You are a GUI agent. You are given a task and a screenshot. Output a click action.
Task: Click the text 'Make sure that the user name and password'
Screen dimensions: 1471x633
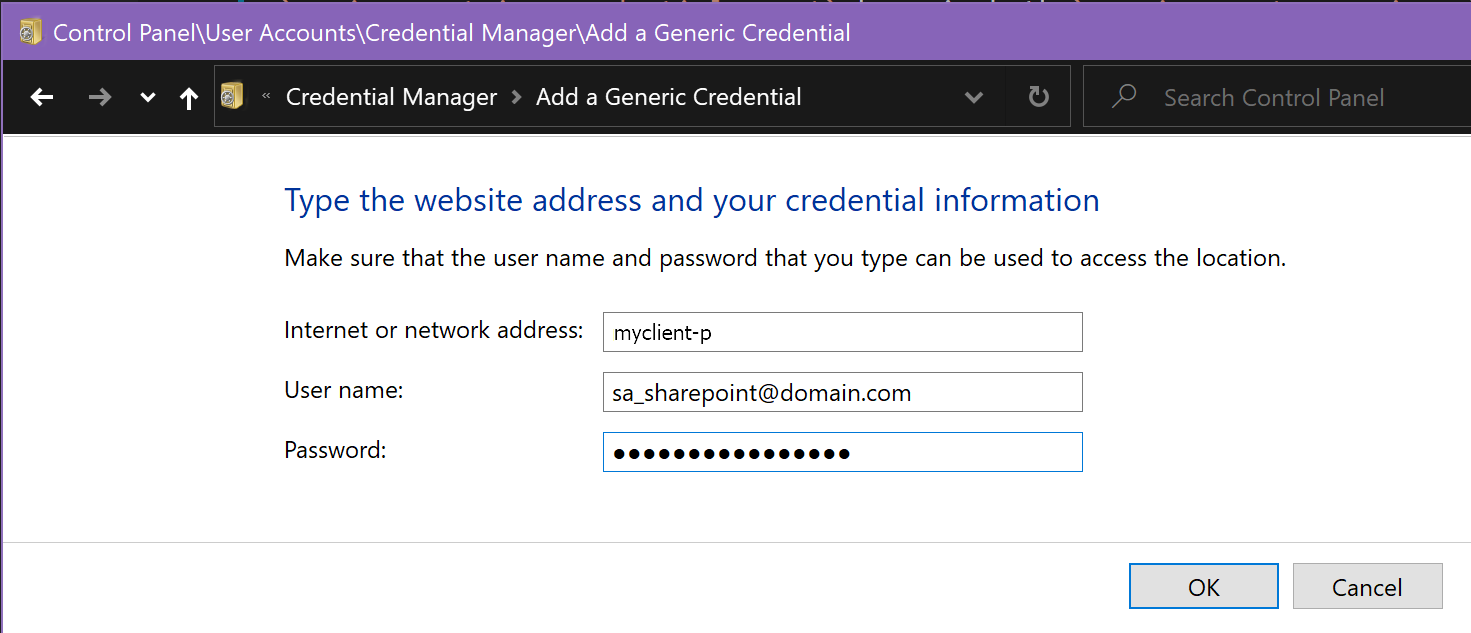[520, 258]
